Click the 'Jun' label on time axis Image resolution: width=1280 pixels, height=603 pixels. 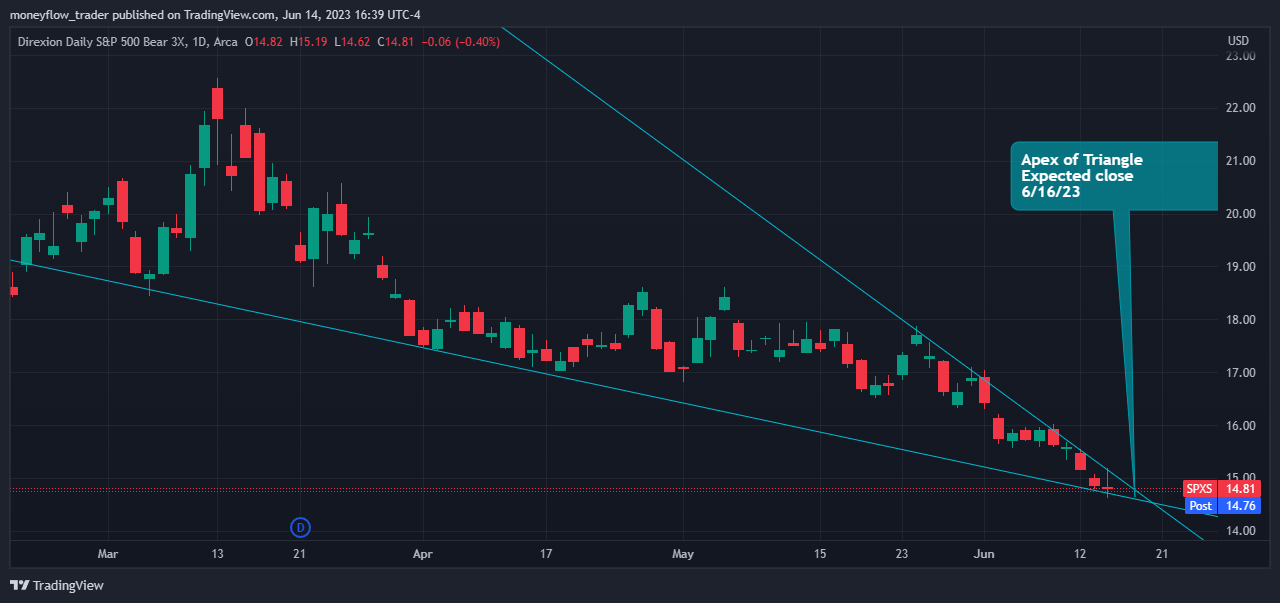(984, 553)
